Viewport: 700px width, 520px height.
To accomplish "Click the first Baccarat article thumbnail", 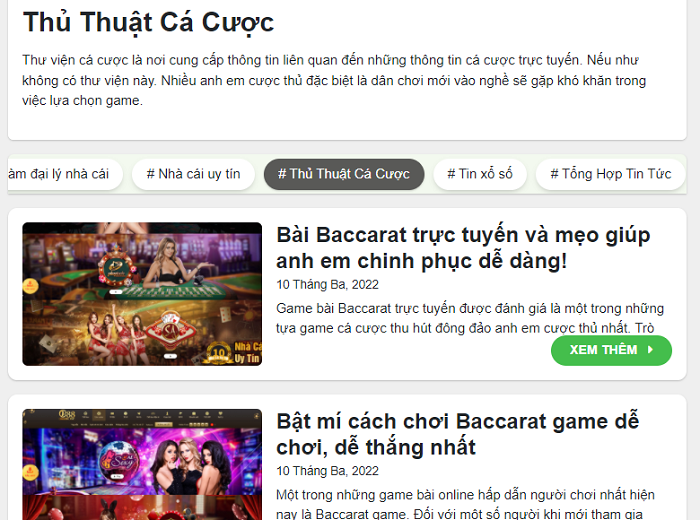I will [x=142, y=294].
